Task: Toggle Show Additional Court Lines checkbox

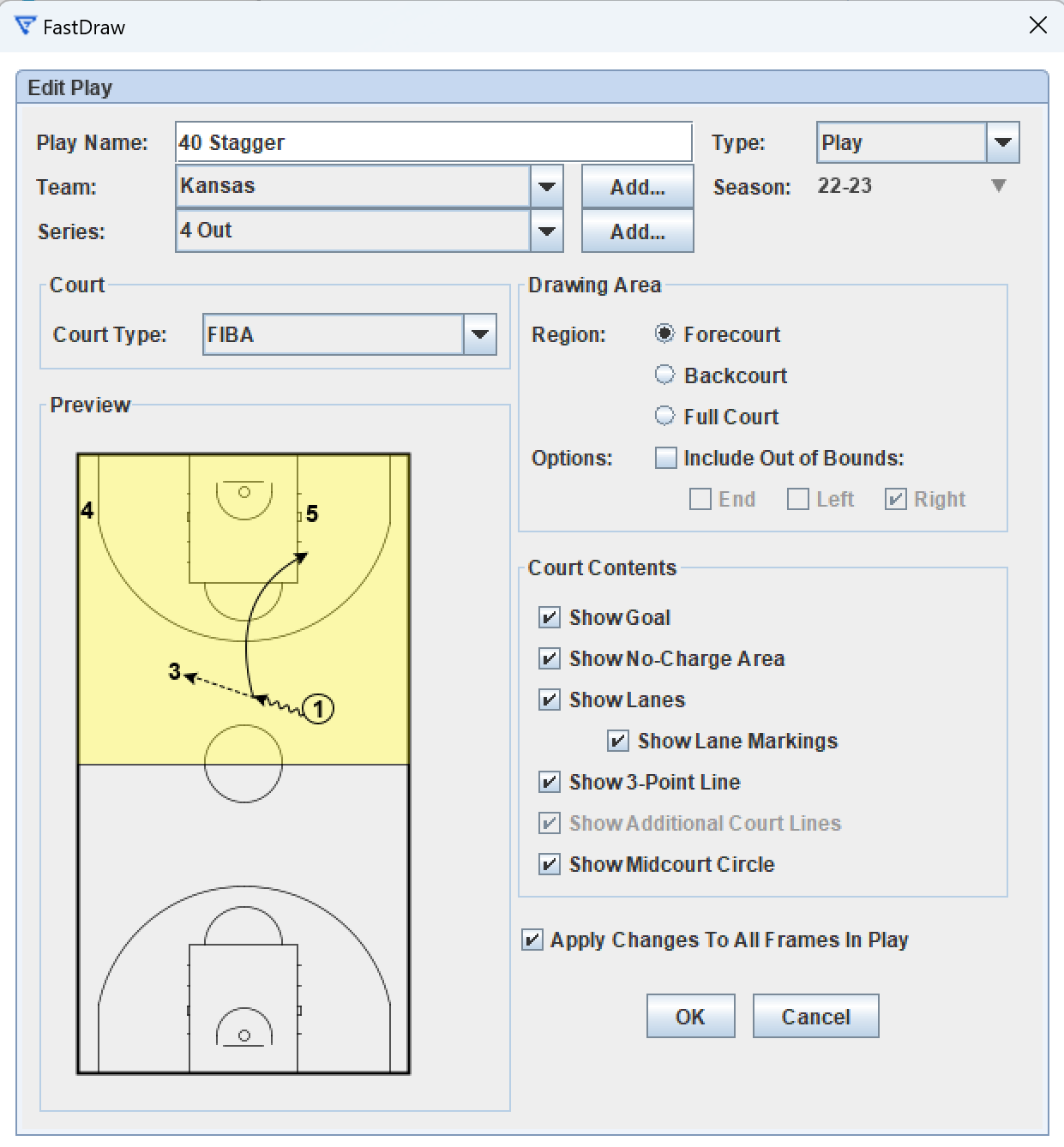Action: coord(550,823)
